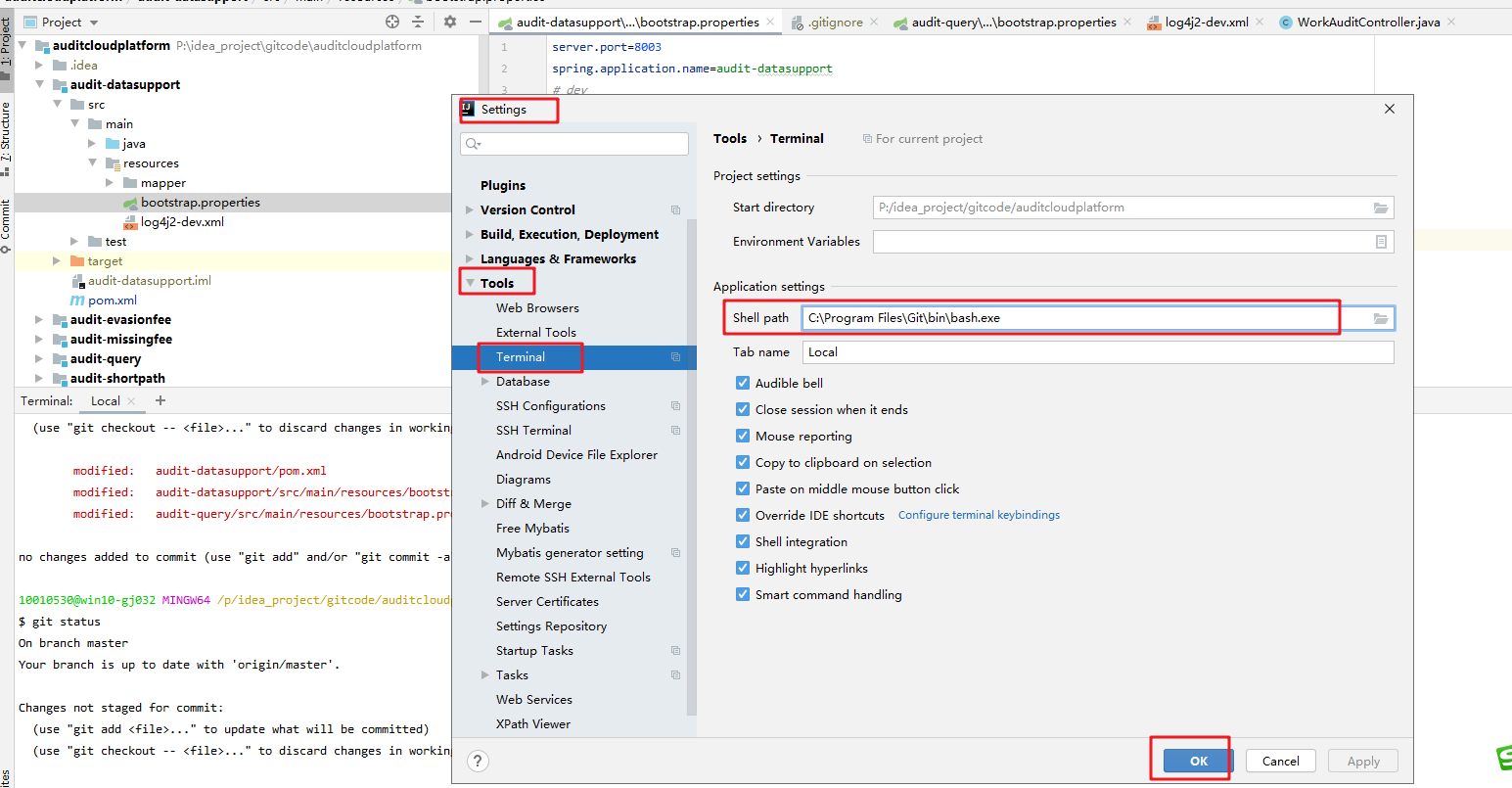Click the help question mark button
The height and width of the screenshot is (788, 1512).
point(478,761)
